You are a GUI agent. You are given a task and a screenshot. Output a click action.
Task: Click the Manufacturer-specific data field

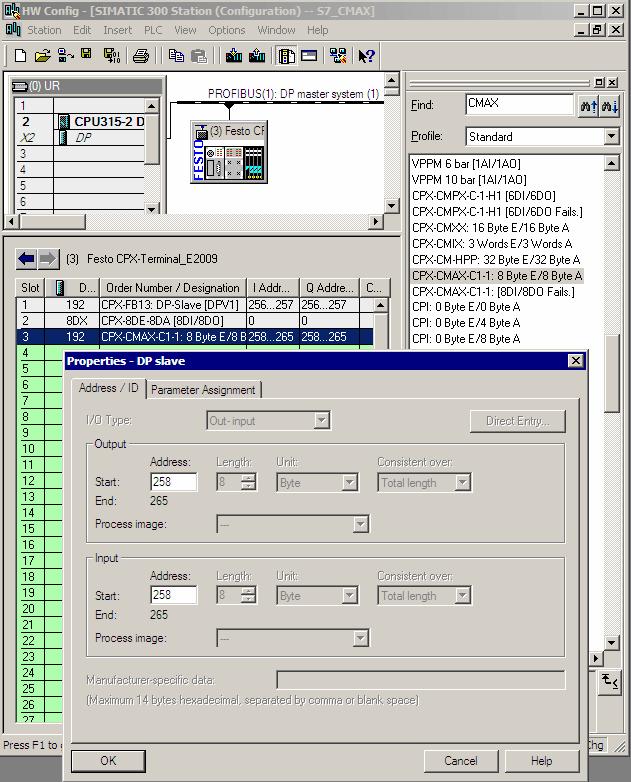[421, 680]
